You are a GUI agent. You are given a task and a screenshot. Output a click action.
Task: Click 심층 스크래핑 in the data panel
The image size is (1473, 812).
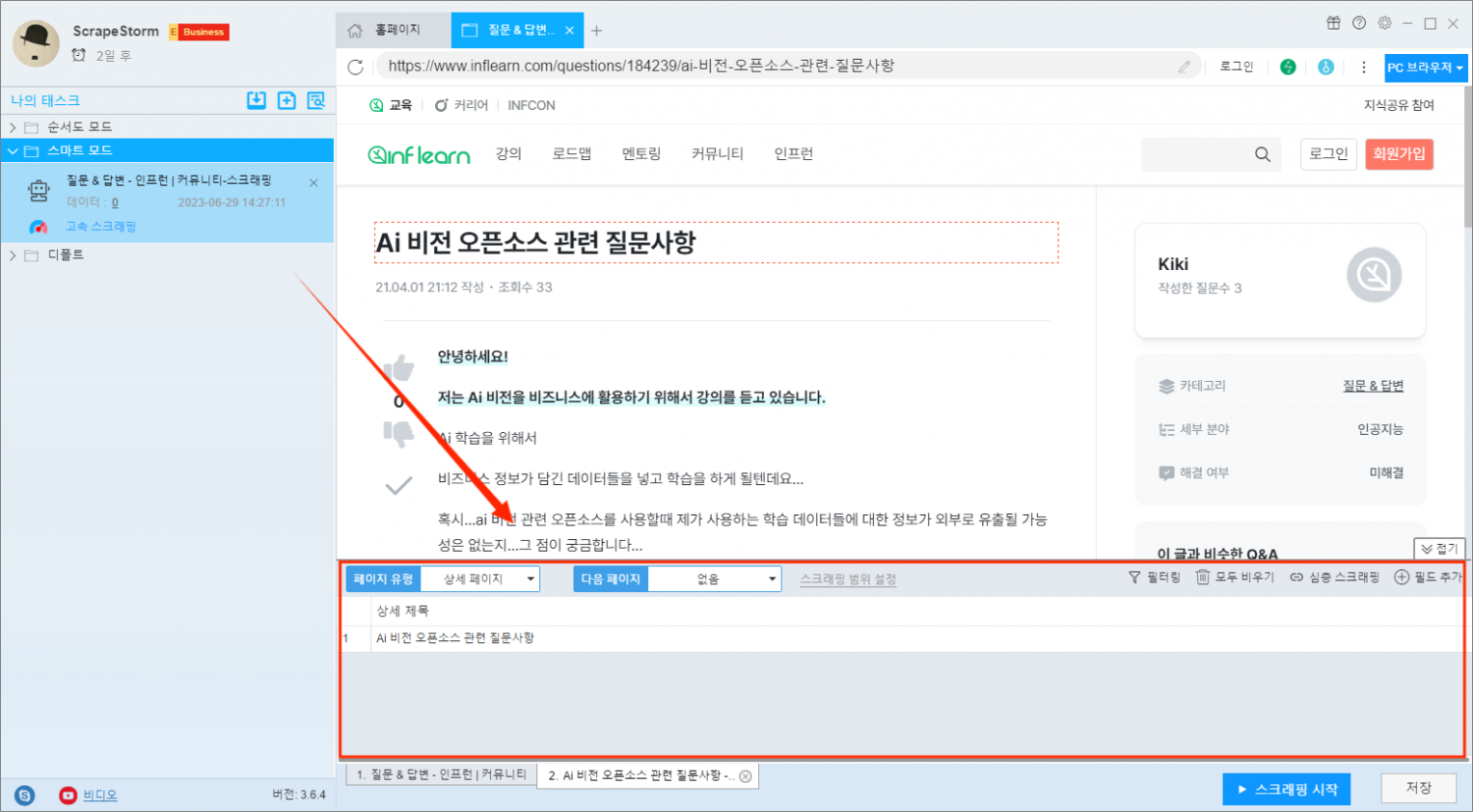tap(1335, 577)
